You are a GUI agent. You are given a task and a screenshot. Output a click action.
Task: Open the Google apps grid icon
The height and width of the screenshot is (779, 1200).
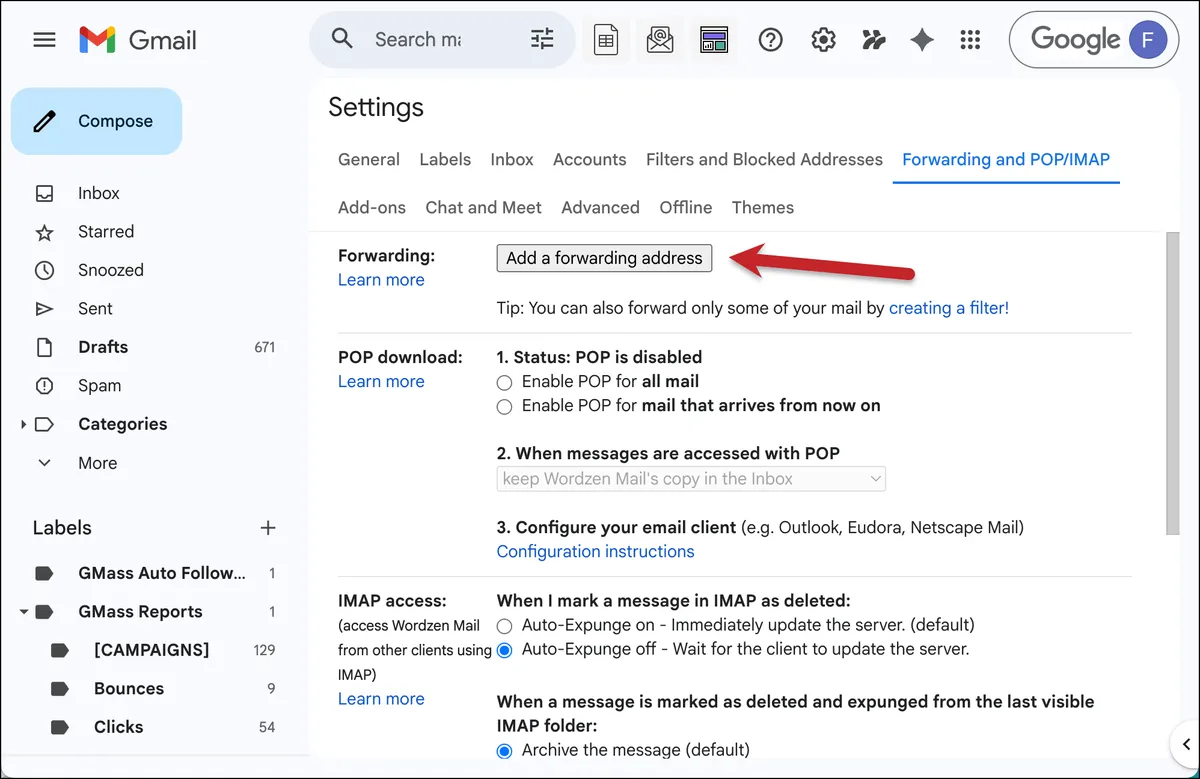[x=970, y=40]
